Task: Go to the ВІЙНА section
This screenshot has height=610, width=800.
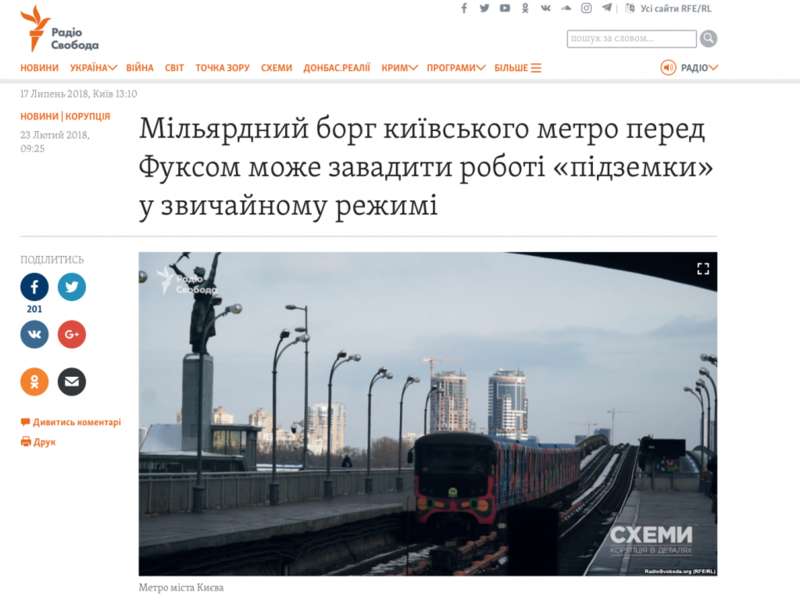Action: (140, 68)
